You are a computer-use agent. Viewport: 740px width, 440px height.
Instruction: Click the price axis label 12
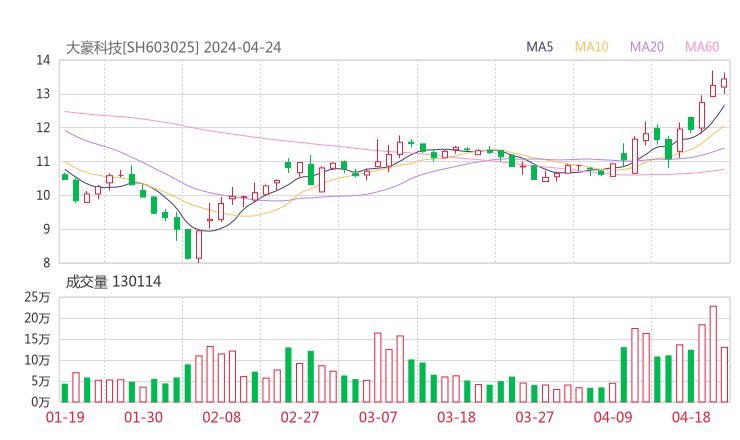tap(43, 128)
